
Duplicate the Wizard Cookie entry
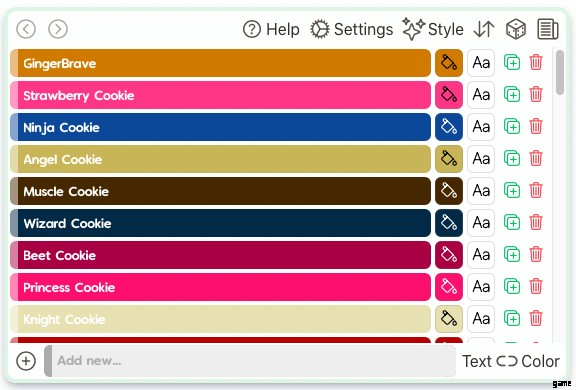512,223
